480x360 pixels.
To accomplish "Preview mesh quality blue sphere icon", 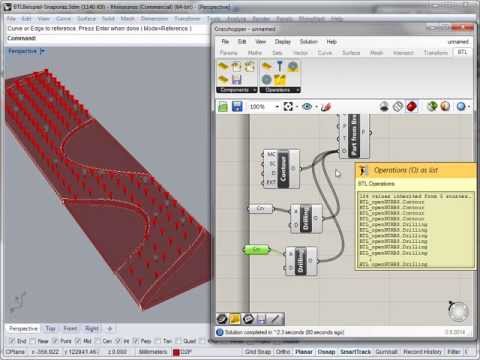I will pyautogui.click(x=461, y=107).
